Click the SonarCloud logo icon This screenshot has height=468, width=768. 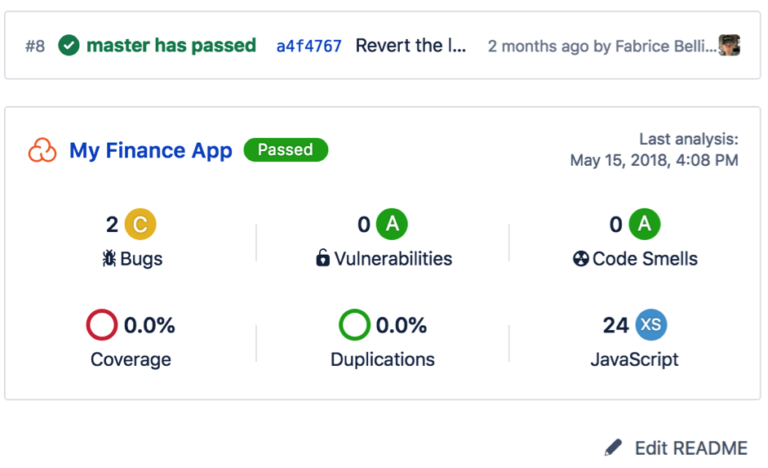point(42,150)
